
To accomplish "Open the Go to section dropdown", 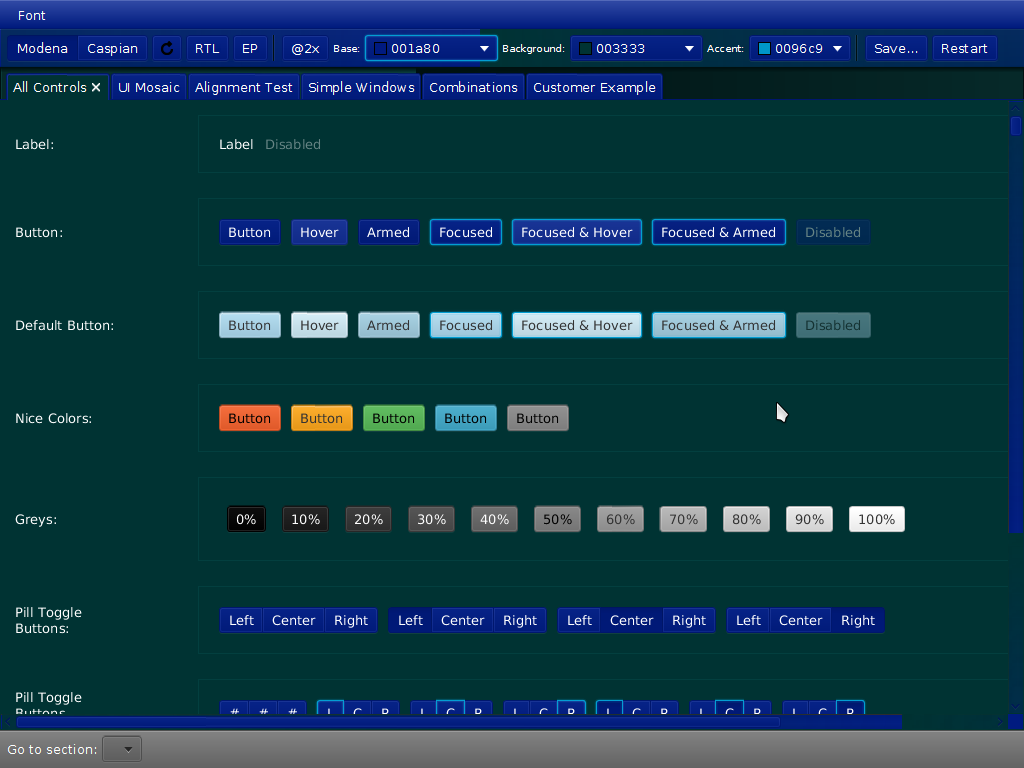I will (x=123, y=749).
